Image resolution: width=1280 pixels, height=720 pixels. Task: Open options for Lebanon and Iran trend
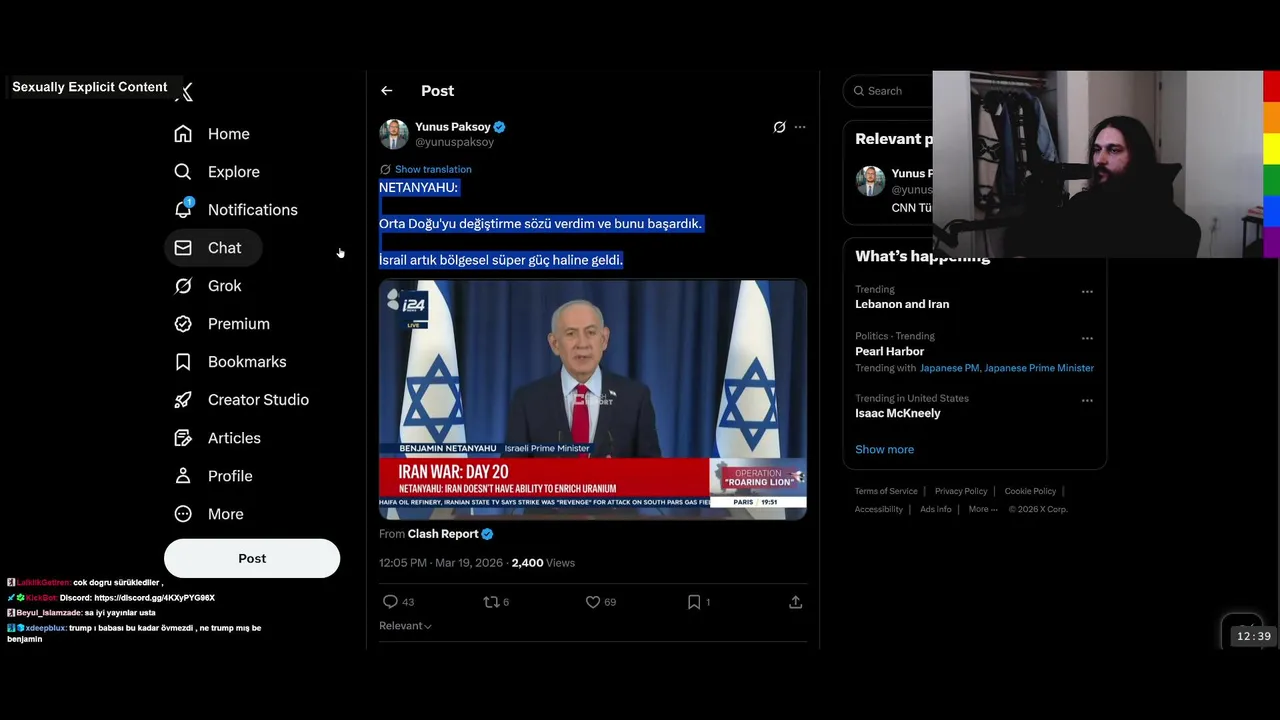1087,292
